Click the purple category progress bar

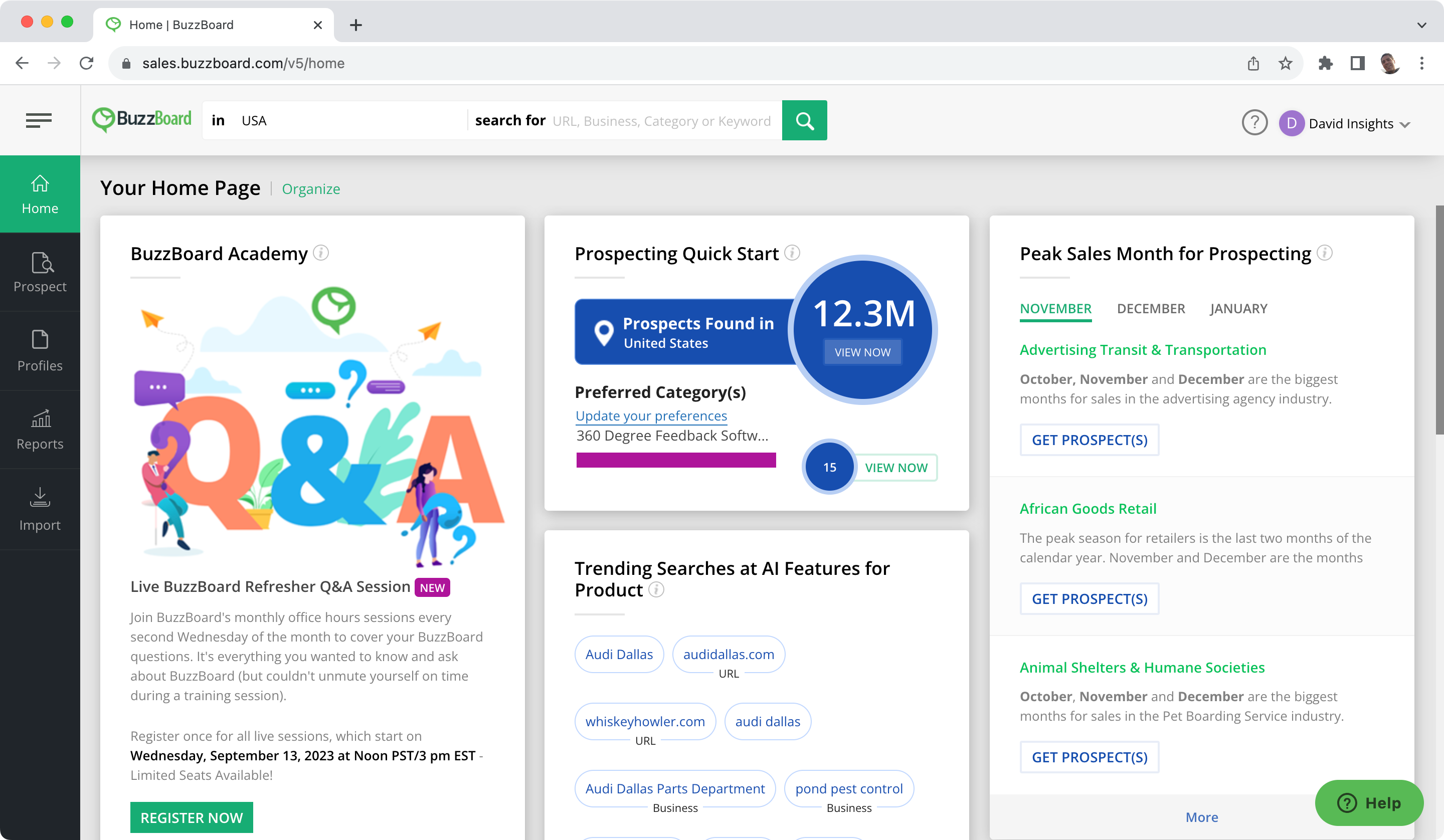pos(675,460)
